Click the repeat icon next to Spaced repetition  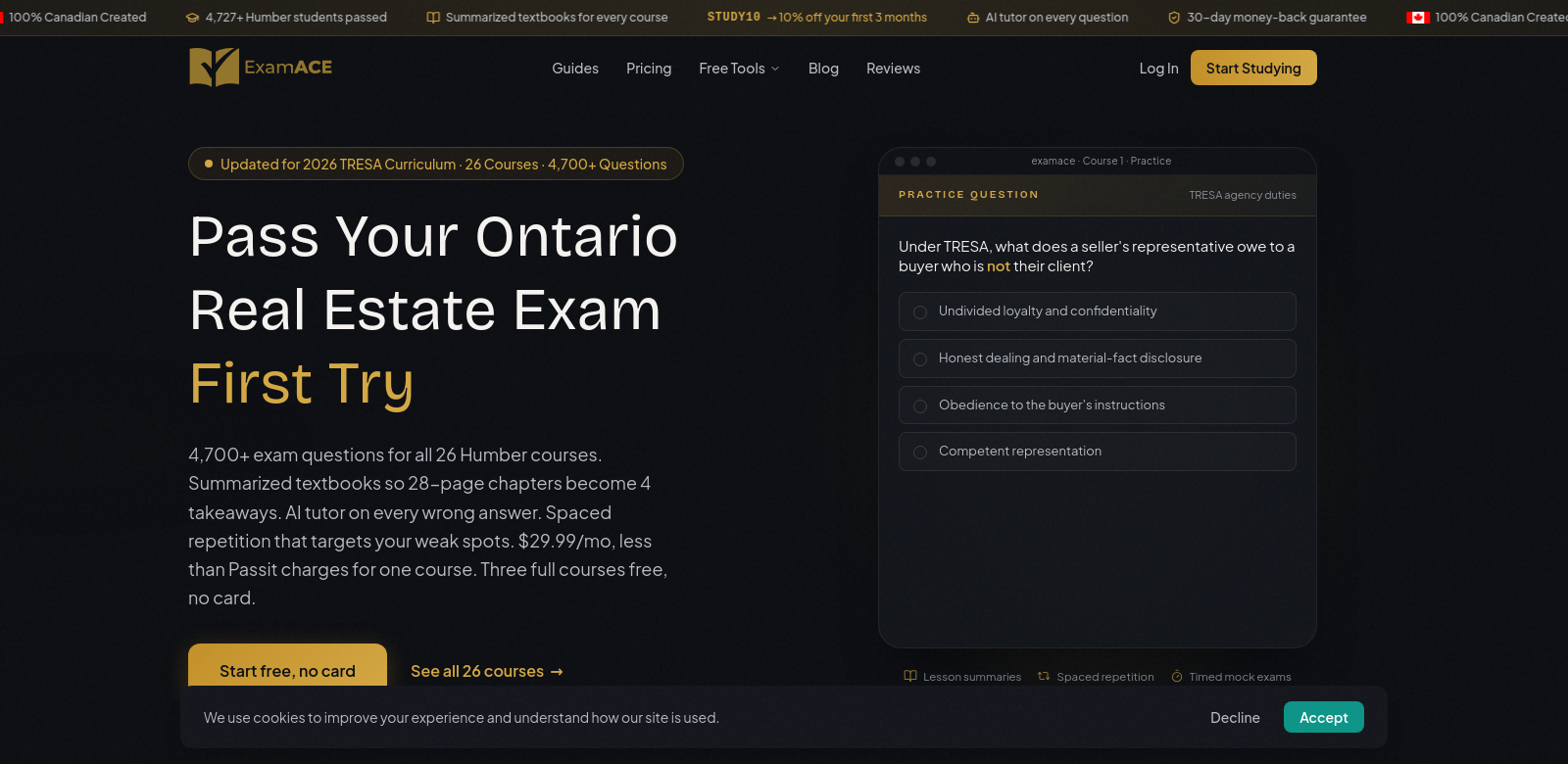[x=1044, y=676]
